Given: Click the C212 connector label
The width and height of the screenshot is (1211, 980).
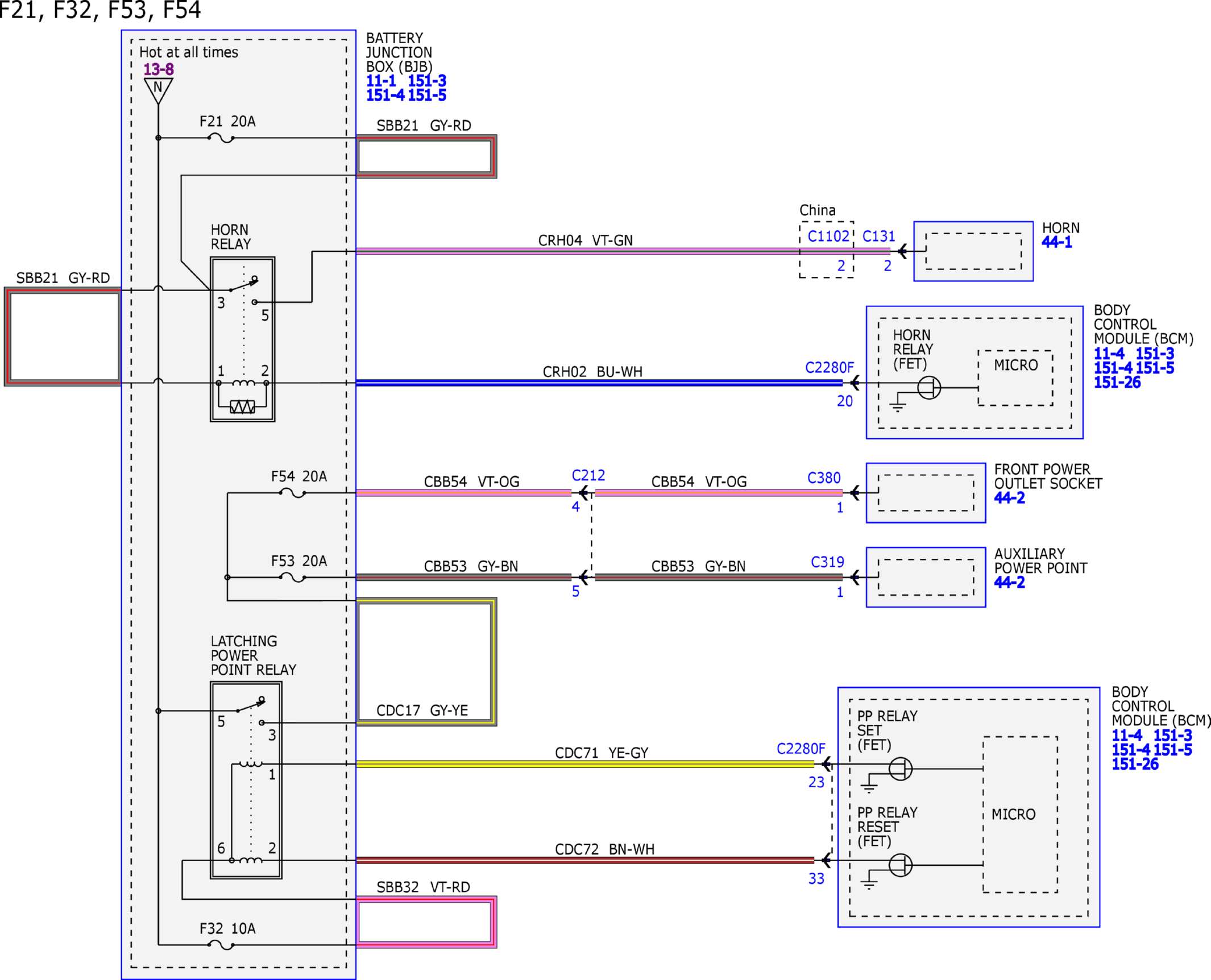Looking at the screenshot, I should coord(588,476).
